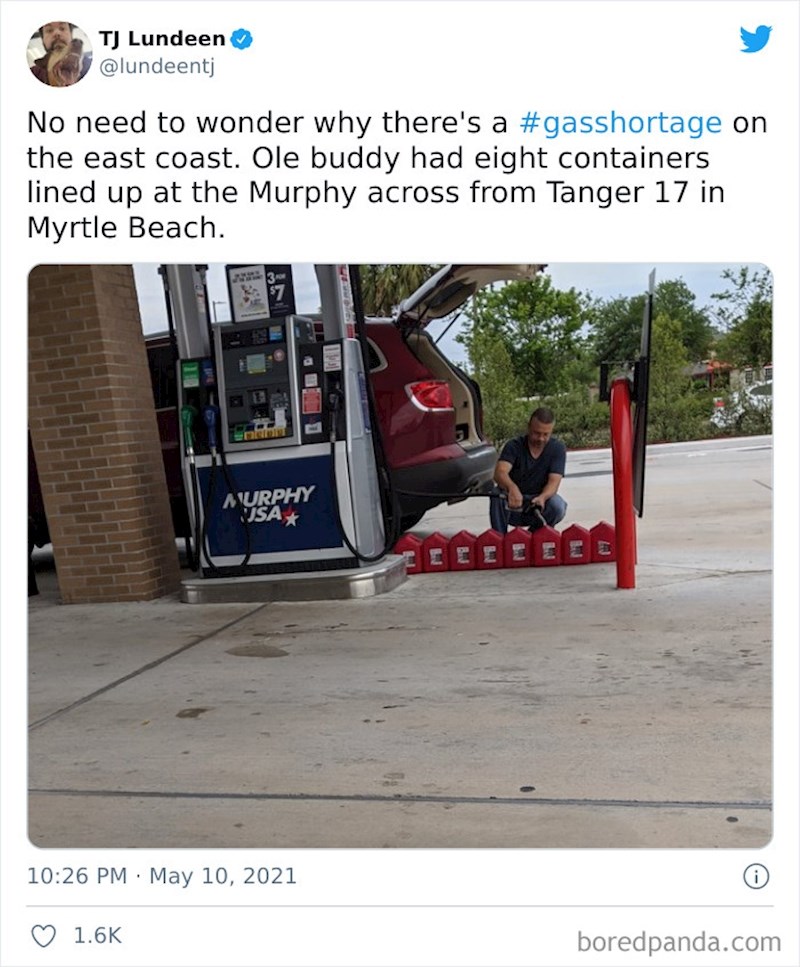Viewport: 800px width, 967px height.
Task: Click the brick pillar in the photo
Action: (99, 433)
